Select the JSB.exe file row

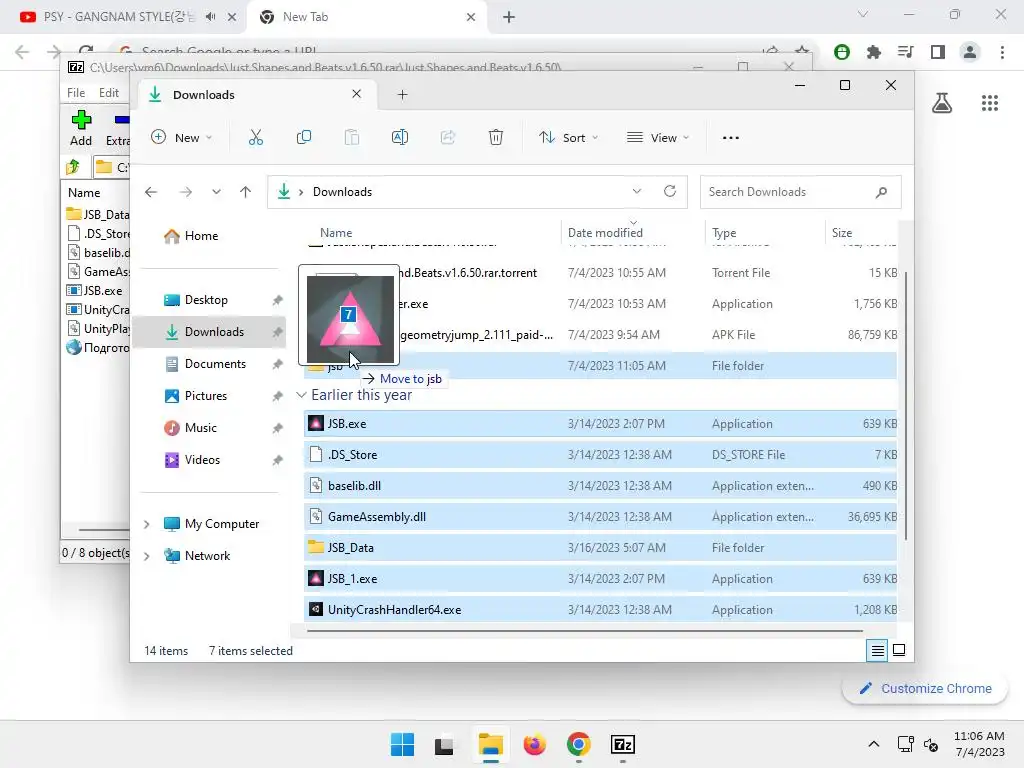click(600, 424)
